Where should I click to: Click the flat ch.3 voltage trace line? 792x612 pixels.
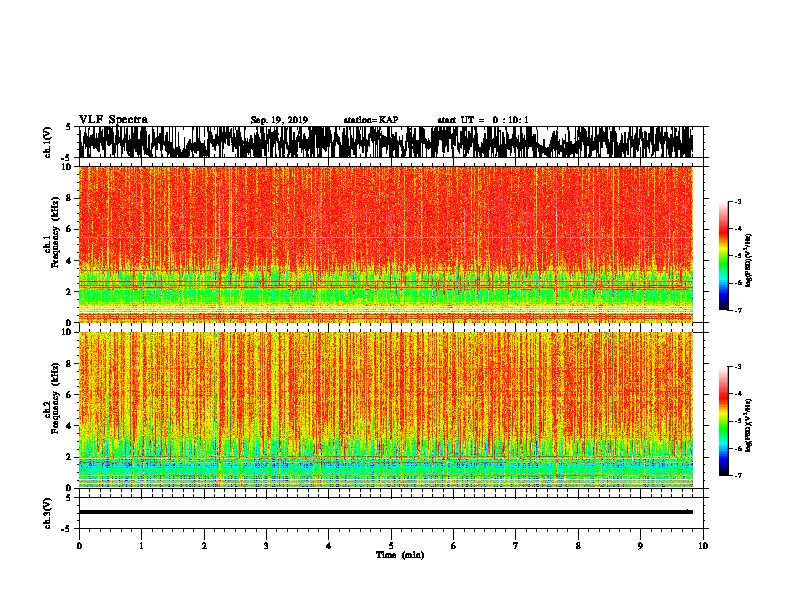click(385, 512)
